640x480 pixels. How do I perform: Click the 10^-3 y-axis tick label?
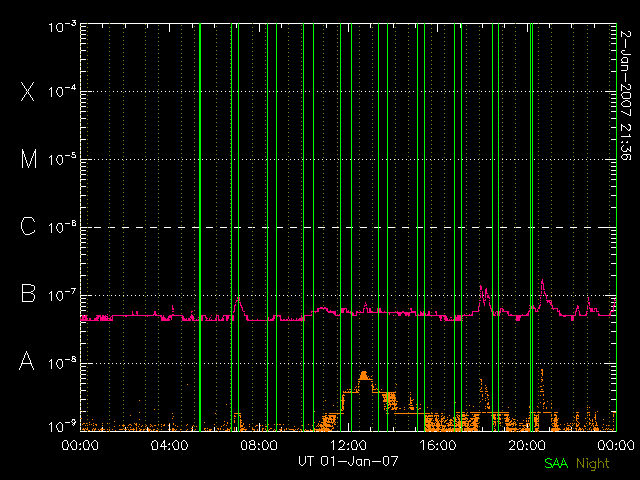tap(62, 27)
